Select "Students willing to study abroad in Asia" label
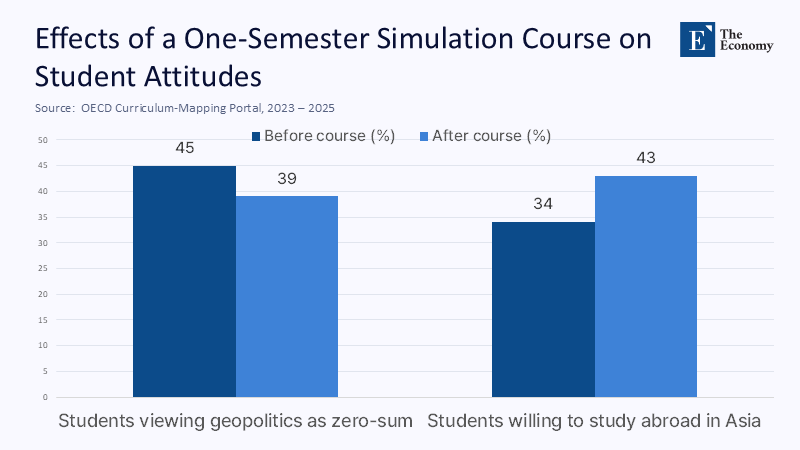The height and width of the screenshot is (450, 800). coord(595,421)
